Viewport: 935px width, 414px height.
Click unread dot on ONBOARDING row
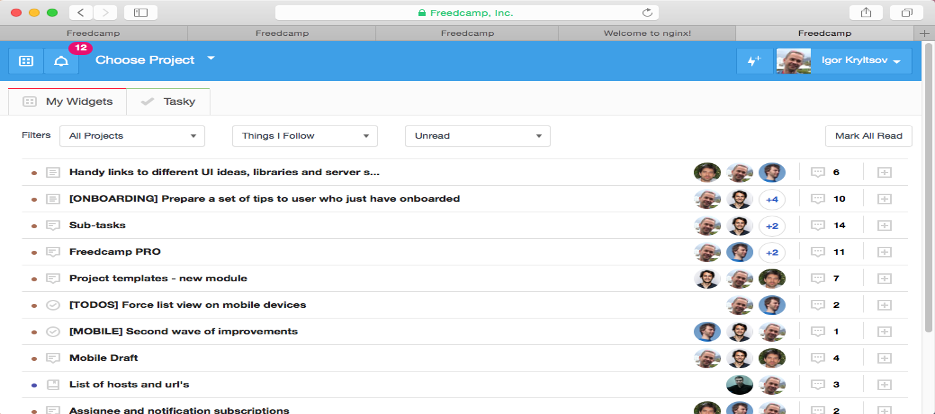[34, 199]
